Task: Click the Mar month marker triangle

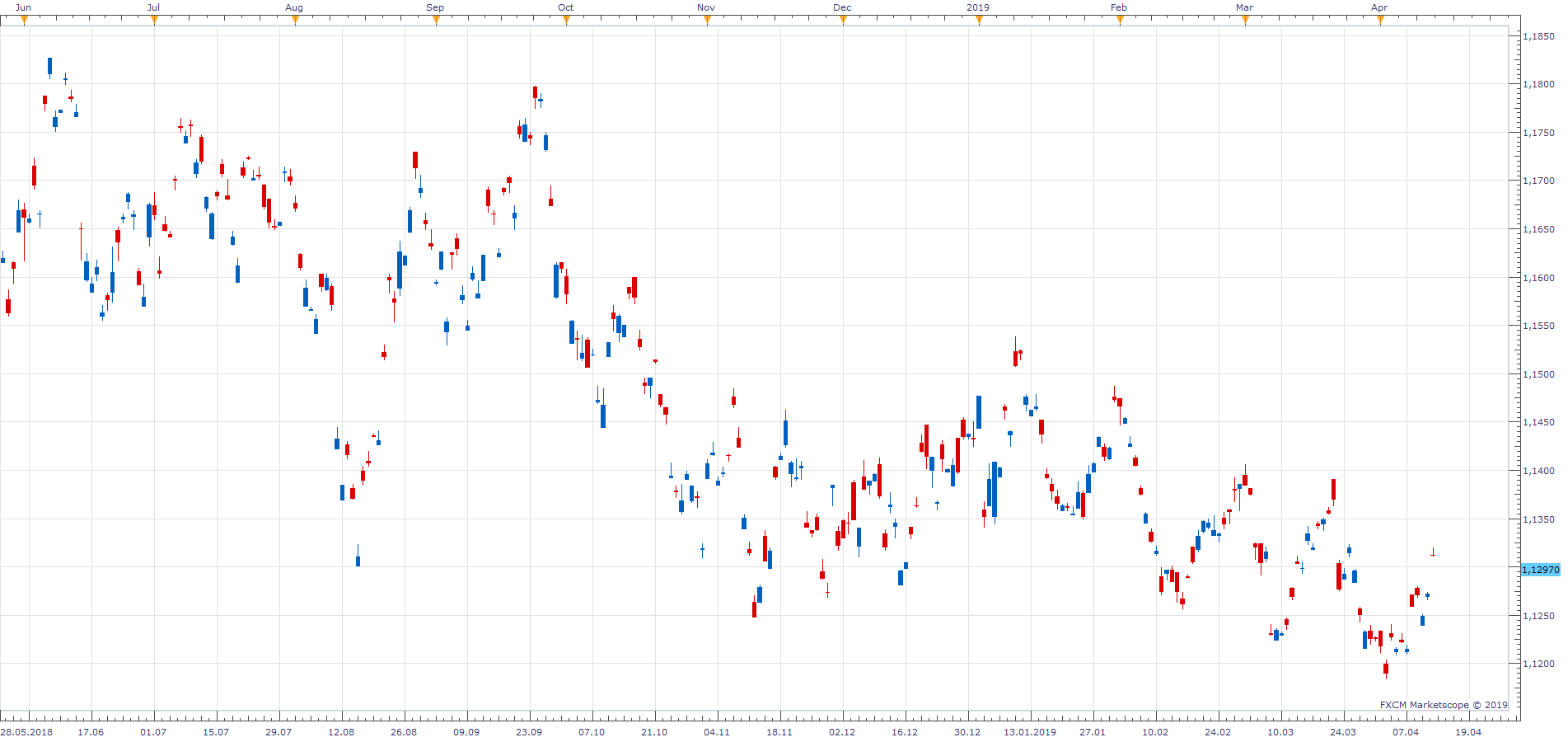Action: (1245, 21)
